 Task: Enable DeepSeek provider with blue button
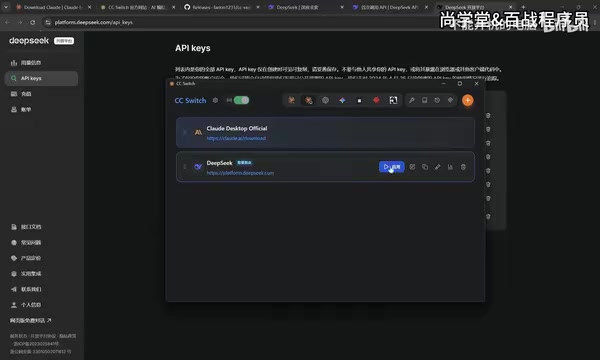coord(391,167)
